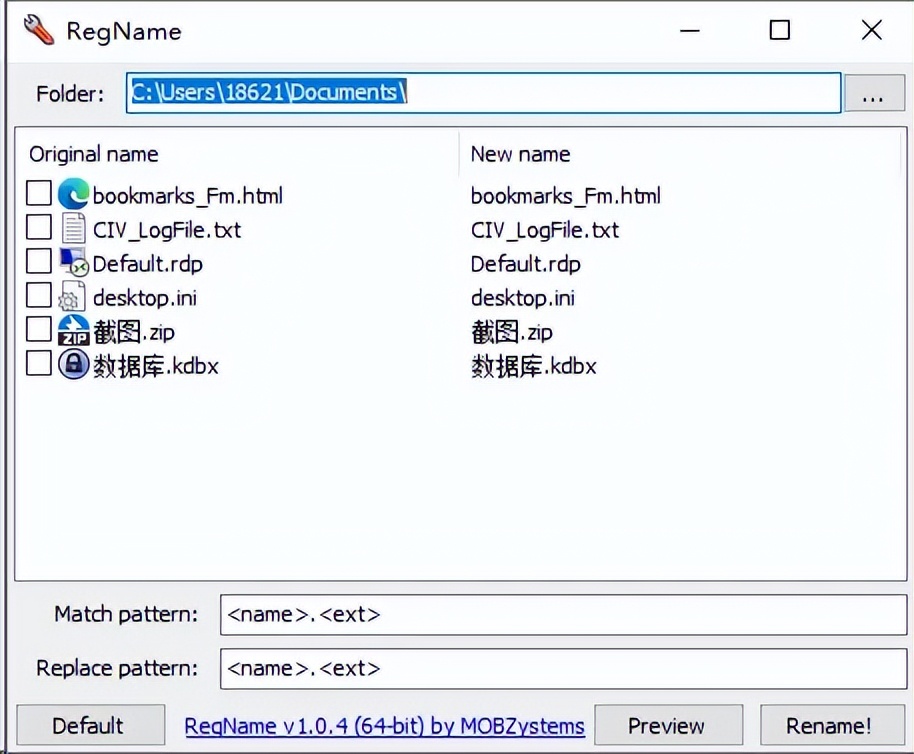Click the ZIP archive icon for 截图.zip
The height and width of the screenshot is (754, 914).
(x=73, y=331)
